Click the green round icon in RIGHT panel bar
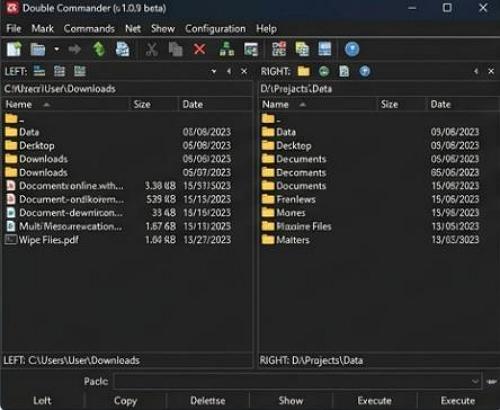Screen dimensions: 500x410 click(x=324, y=71)
